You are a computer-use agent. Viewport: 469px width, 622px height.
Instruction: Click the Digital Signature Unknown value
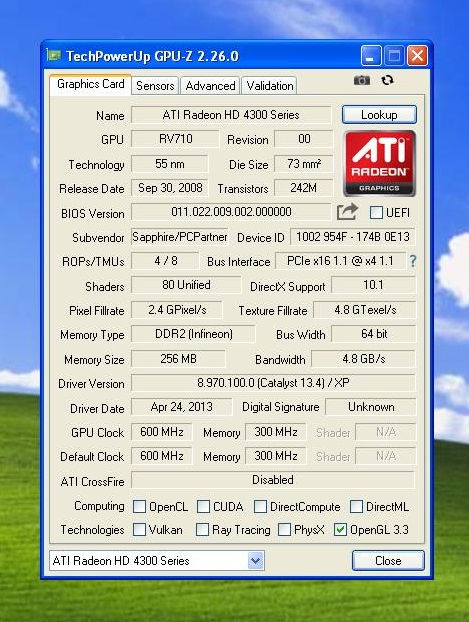(371, 407)
